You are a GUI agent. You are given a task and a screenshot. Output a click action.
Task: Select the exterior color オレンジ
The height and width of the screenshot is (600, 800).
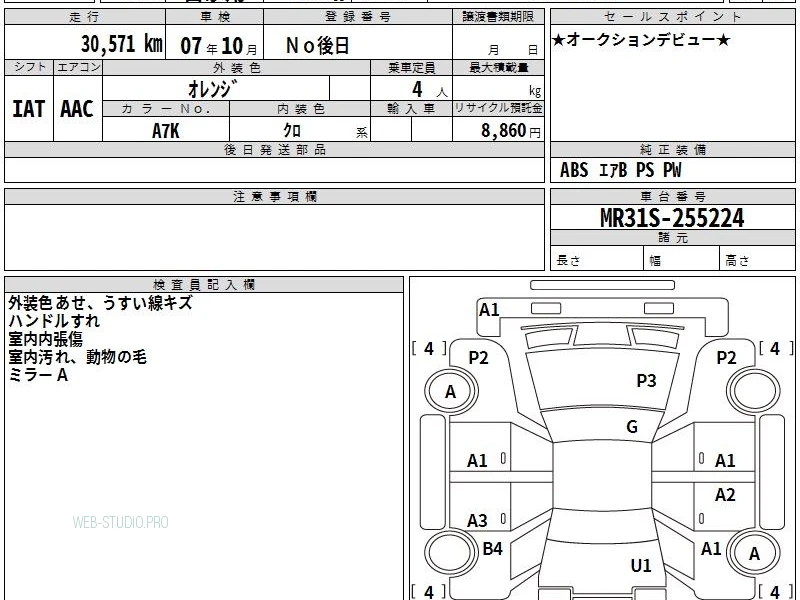[x=213, y=89]
